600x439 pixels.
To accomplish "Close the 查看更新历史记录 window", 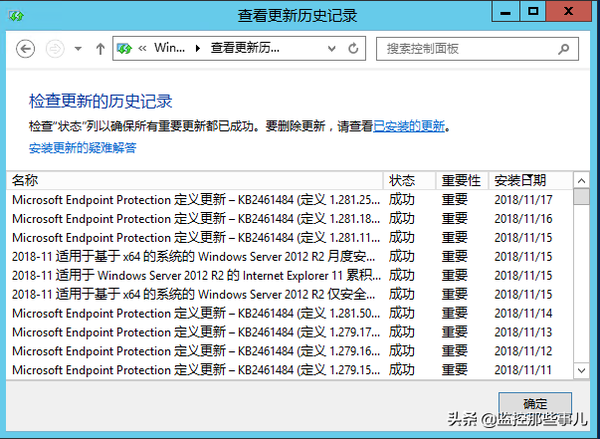I will coord(569,11).
